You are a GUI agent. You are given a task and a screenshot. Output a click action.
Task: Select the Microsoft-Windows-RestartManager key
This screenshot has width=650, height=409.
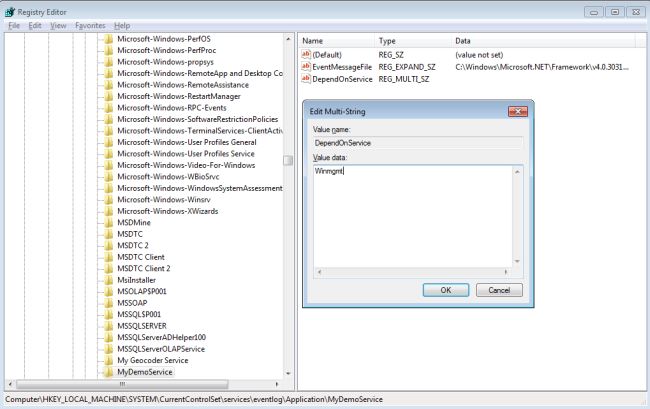[179, 96]
